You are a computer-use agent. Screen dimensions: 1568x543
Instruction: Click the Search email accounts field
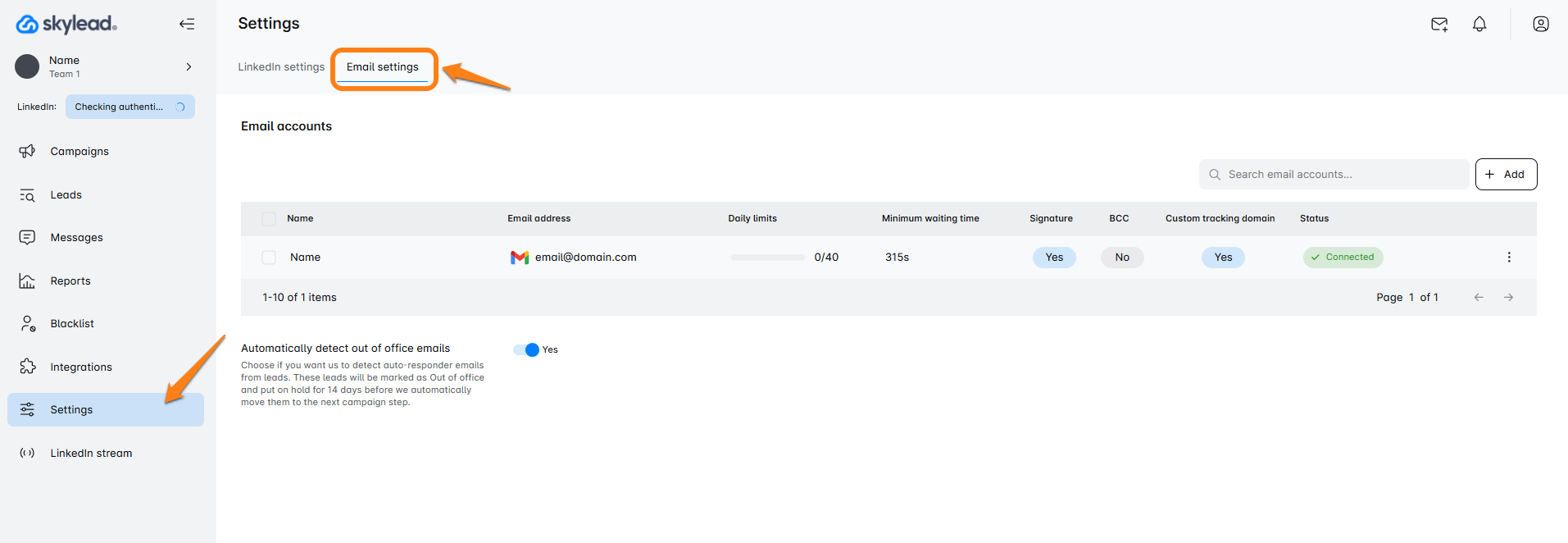(1334, 175)
